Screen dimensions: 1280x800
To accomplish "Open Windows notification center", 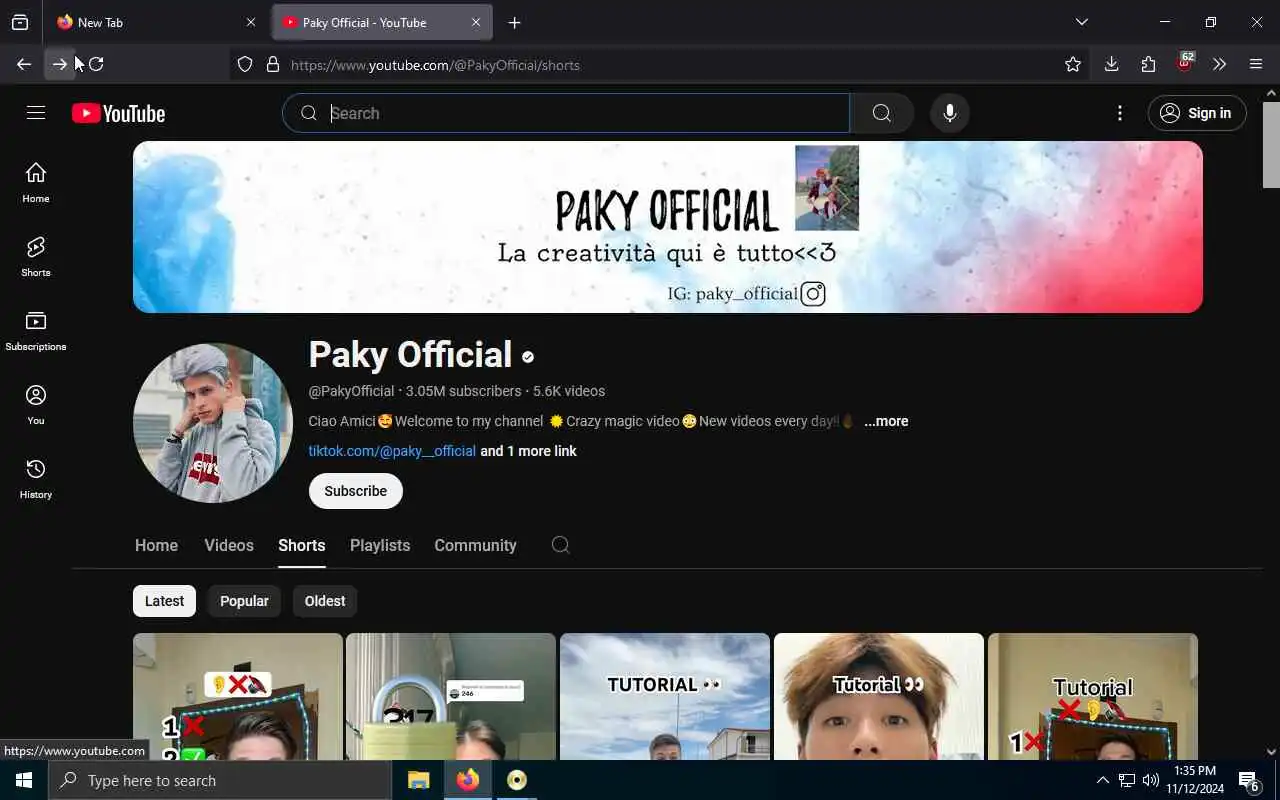I will click(x=1249, y=780).
